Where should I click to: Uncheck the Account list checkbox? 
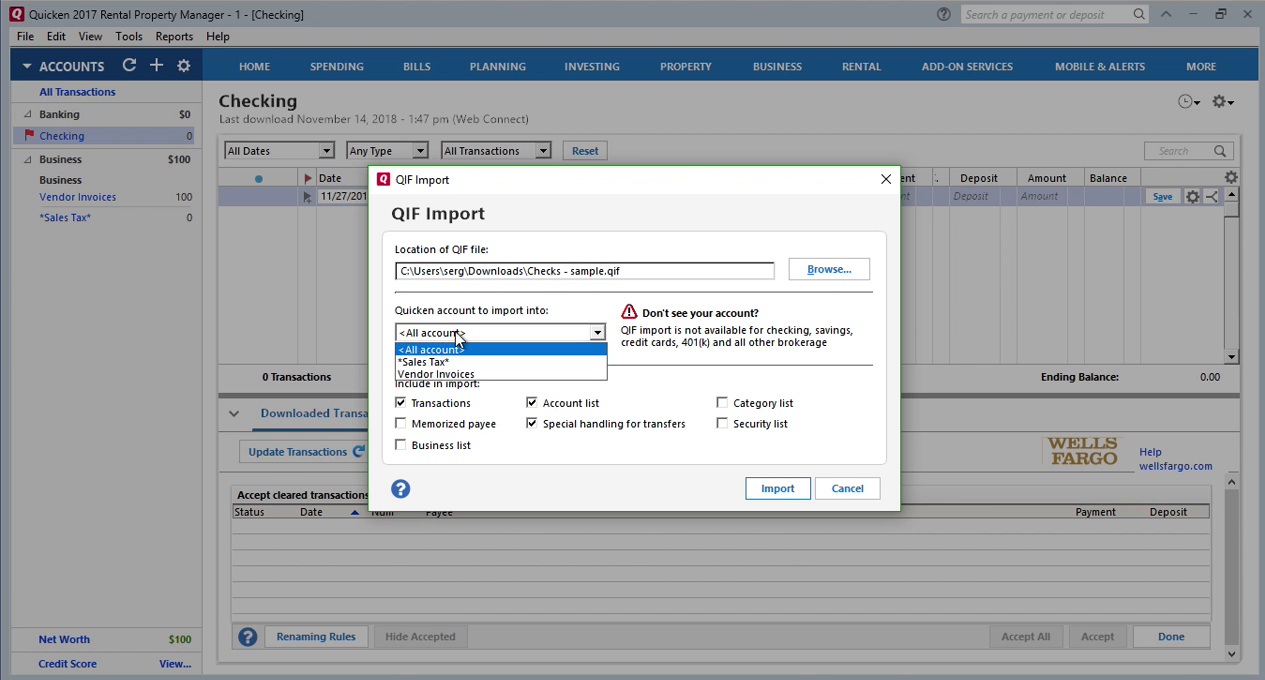pos(532,403)
